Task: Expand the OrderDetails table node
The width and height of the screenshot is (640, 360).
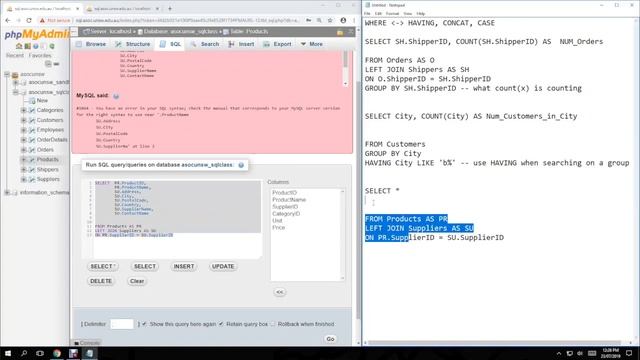Action: click(23, 140)
